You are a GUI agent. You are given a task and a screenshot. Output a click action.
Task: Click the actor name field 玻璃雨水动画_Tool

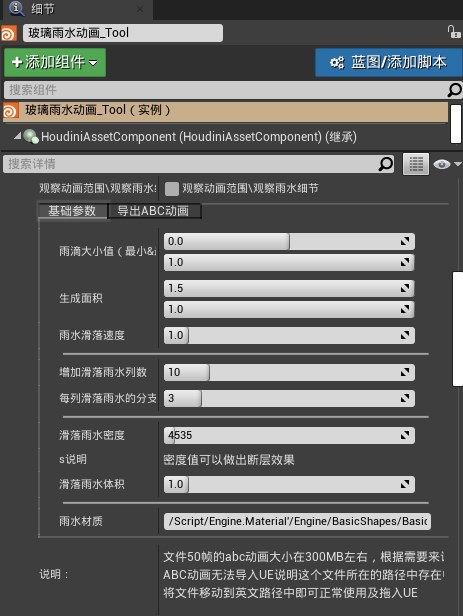(x=123, y=33)
